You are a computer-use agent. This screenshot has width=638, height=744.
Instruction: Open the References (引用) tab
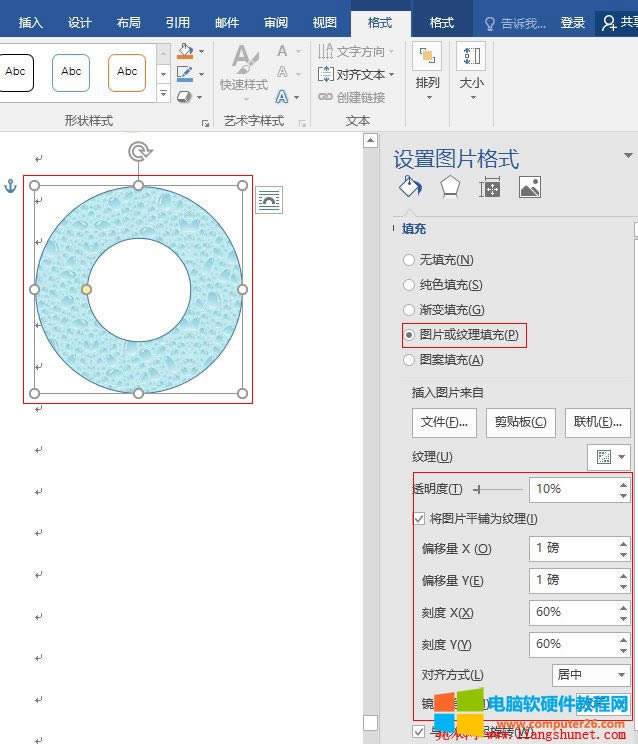[178, 23]
